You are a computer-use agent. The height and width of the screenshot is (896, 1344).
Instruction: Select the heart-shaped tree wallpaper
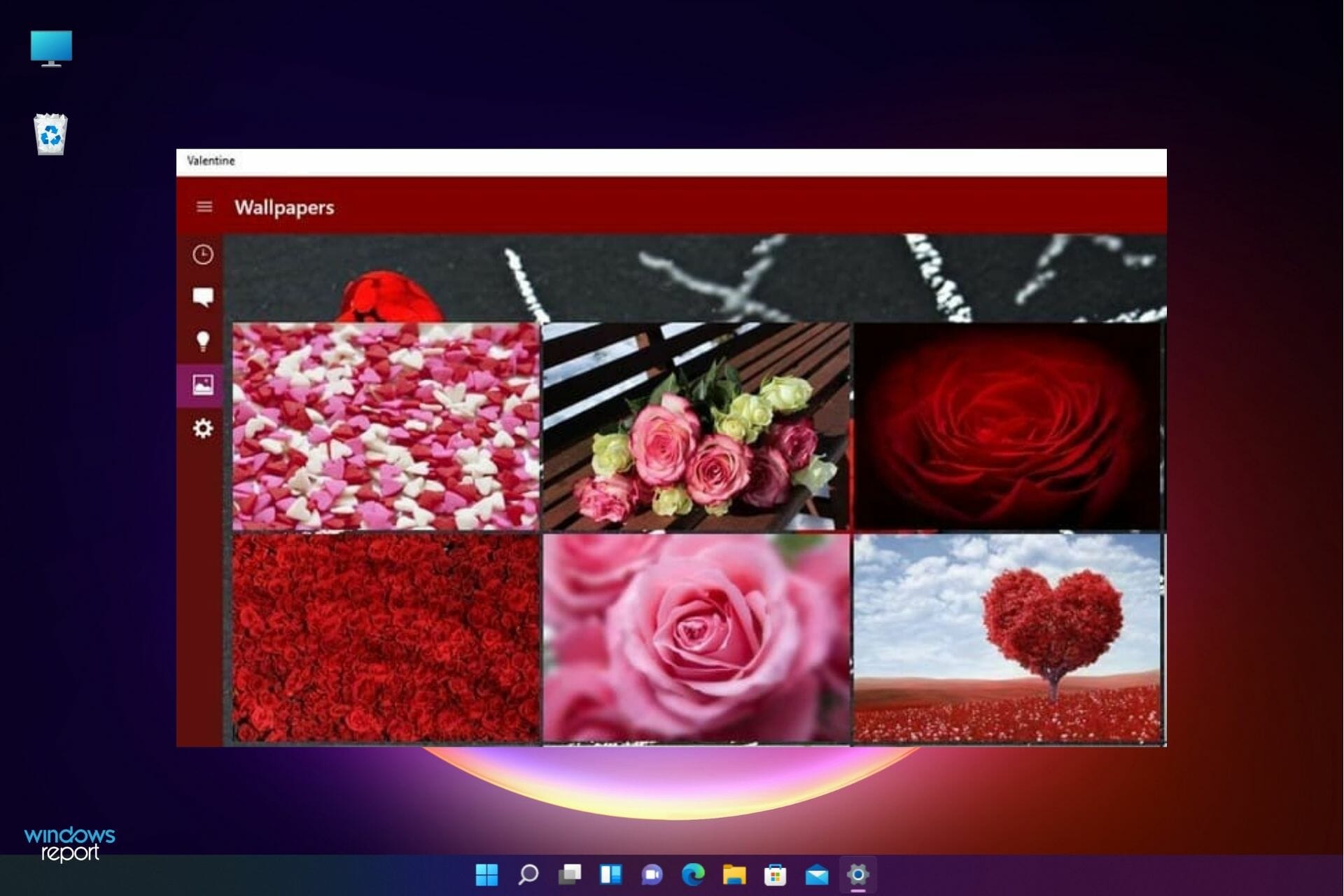click(1007, 638)
